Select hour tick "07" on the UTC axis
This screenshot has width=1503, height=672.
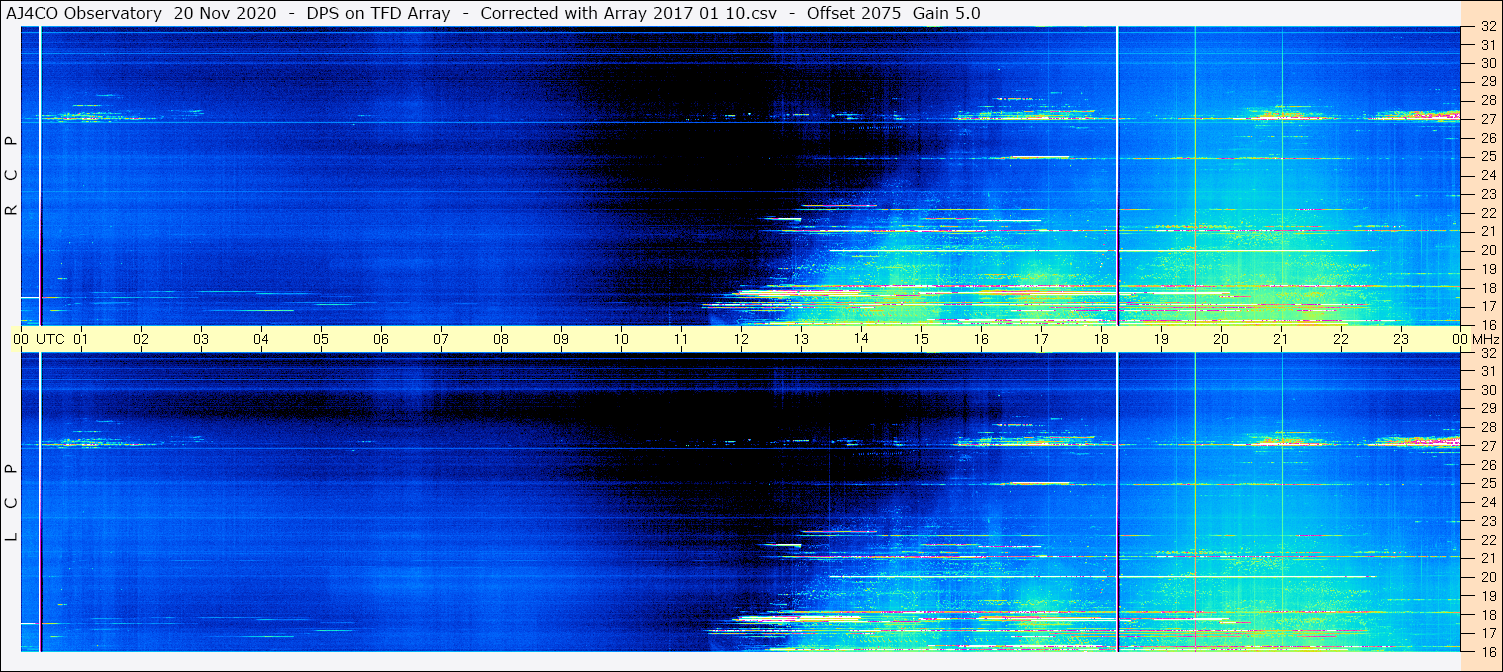441,338
